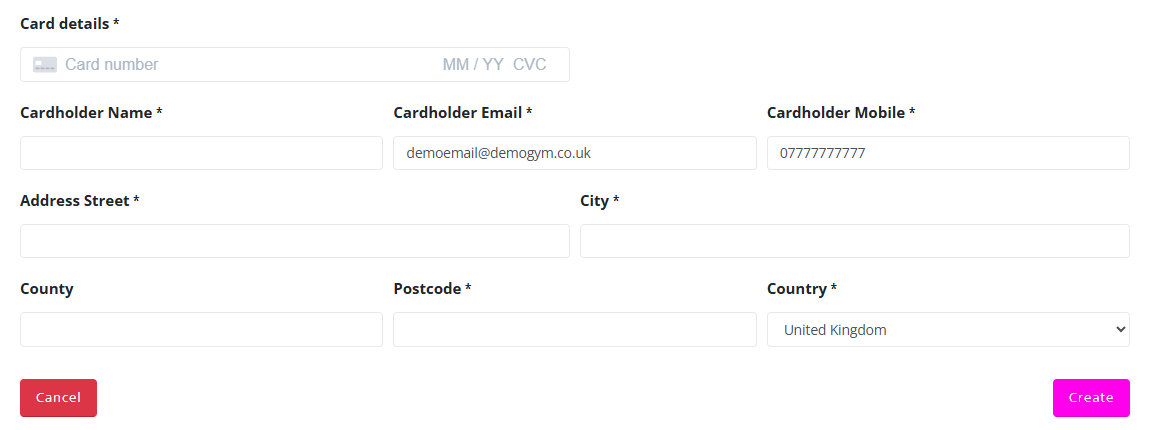Image resolution: width=1151 pixels, height=430 pixels.
Task: Click the Card details label
Action: pyautogui.click(x=65, y=23)
